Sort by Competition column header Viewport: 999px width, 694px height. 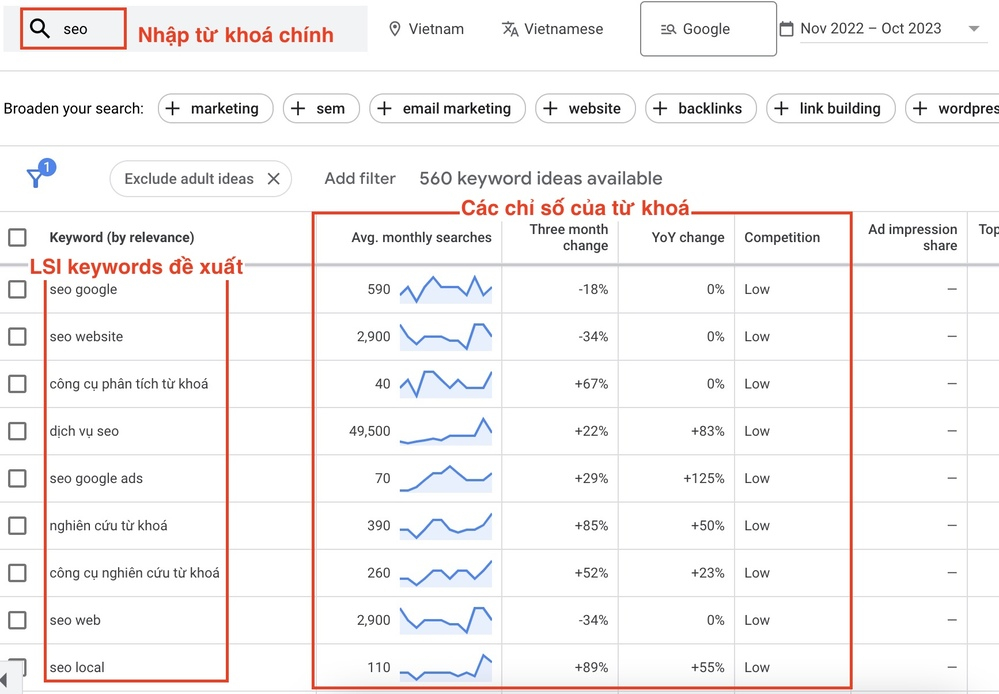782,237
